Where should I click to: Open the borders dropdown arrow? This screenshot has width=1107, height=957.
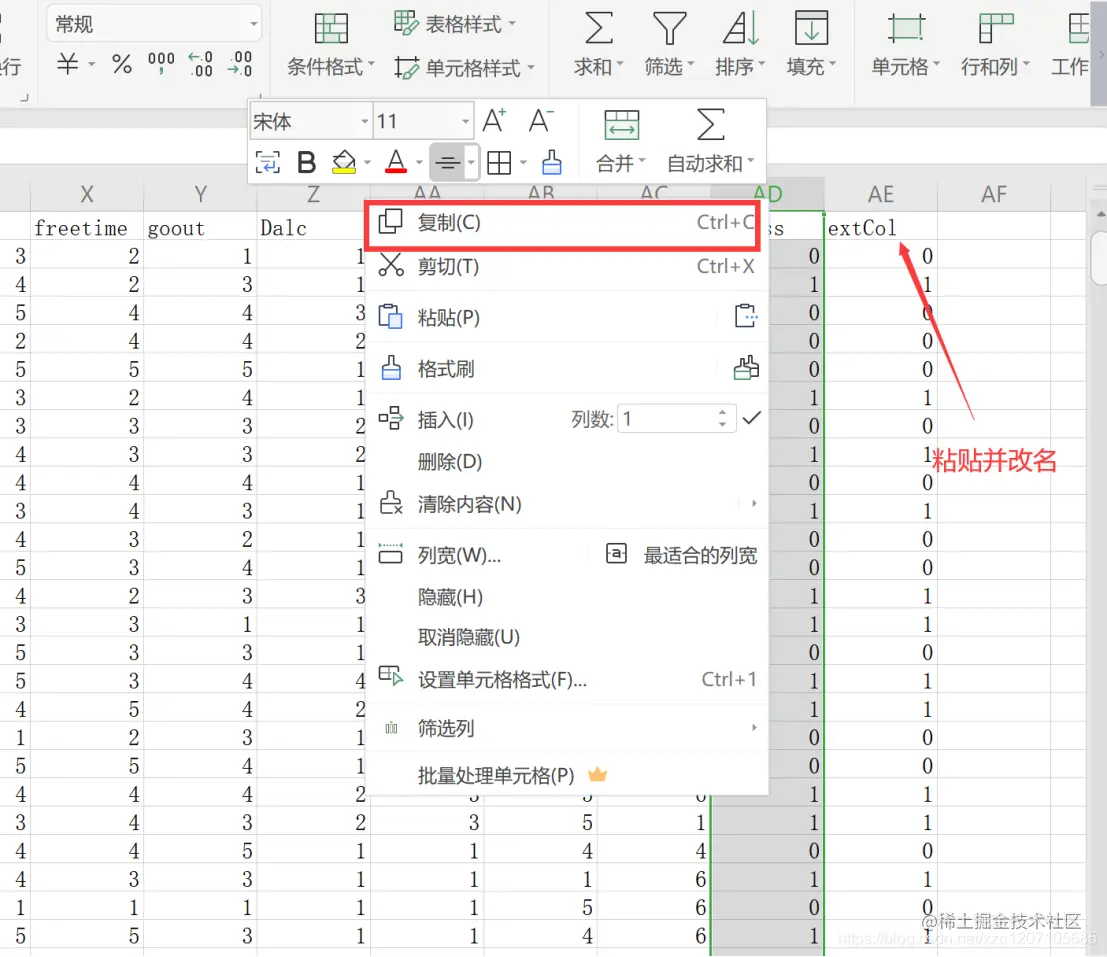[523, 163]
